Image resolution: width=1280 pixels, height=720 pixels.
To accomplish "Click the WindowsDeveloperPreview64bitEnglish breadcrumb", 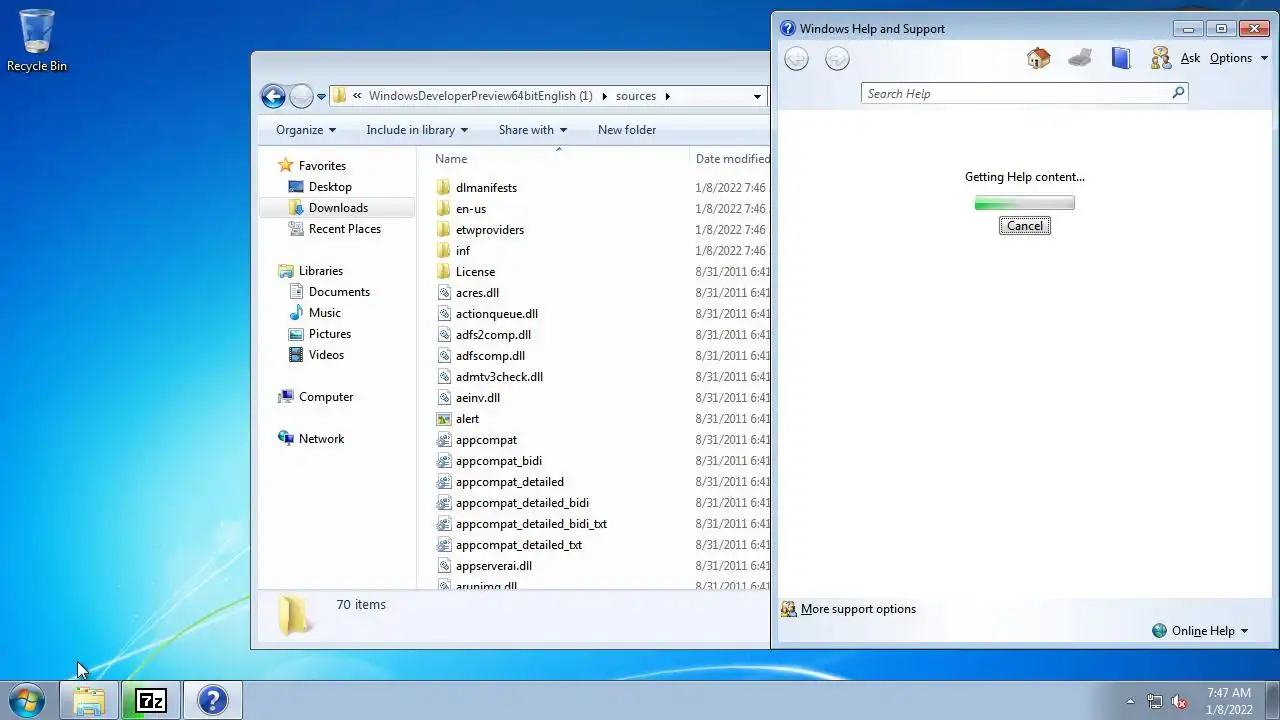I will (x=480, y=96).
